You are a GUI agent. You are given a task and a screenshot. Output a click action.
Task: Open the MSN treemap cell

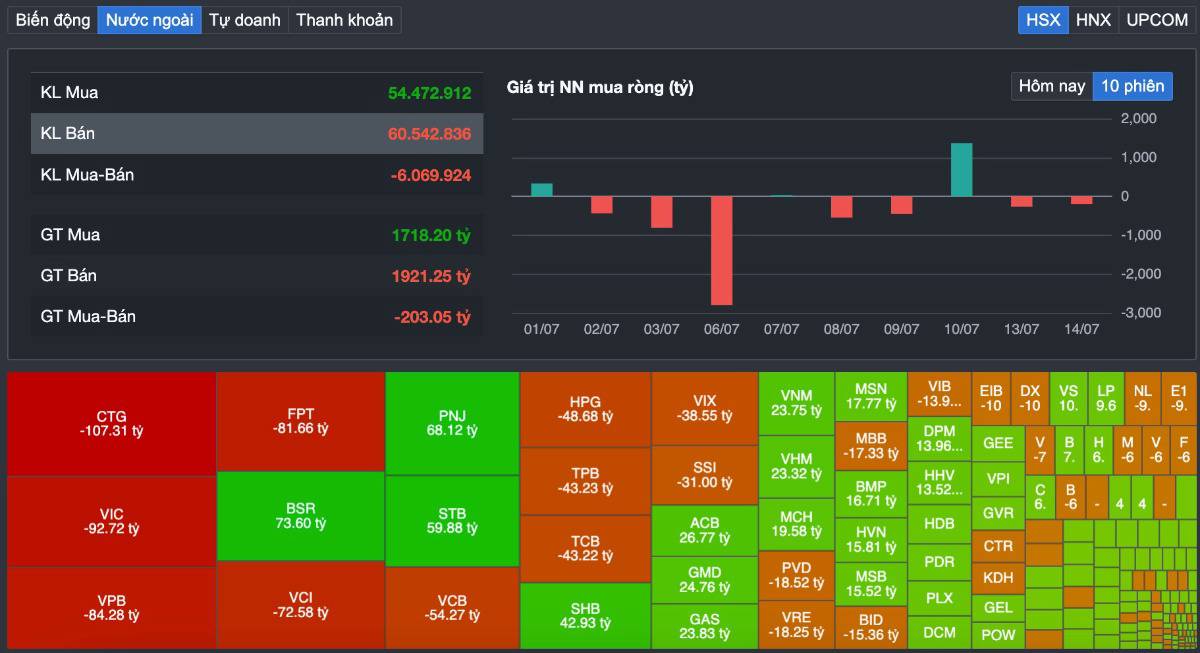point(871,397)
